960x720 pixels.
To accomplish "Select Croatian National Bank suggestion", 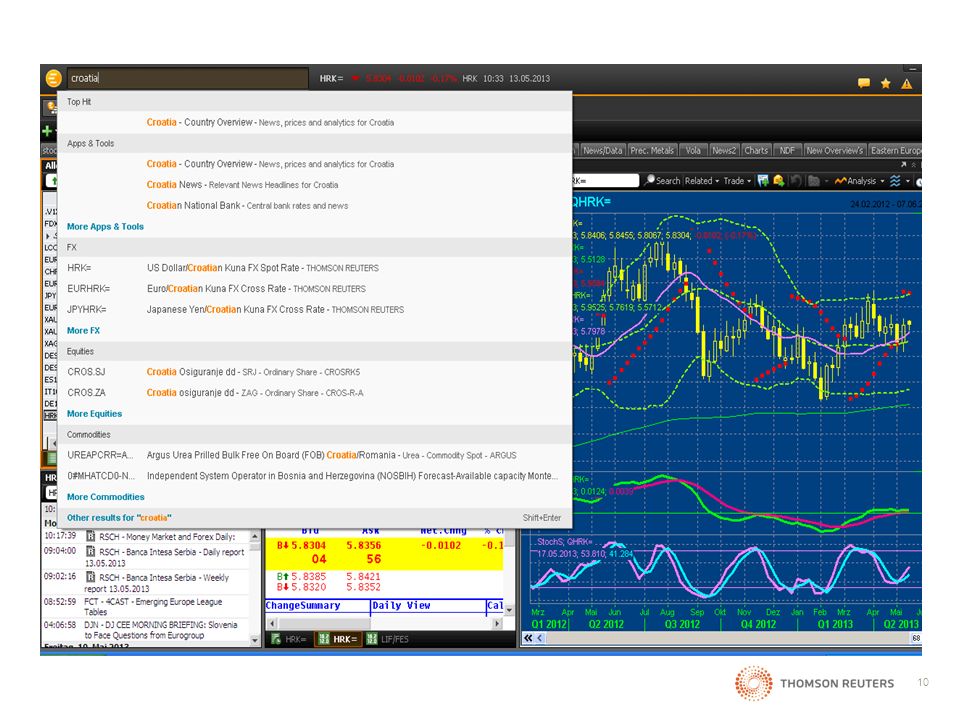I will point(315,206).
